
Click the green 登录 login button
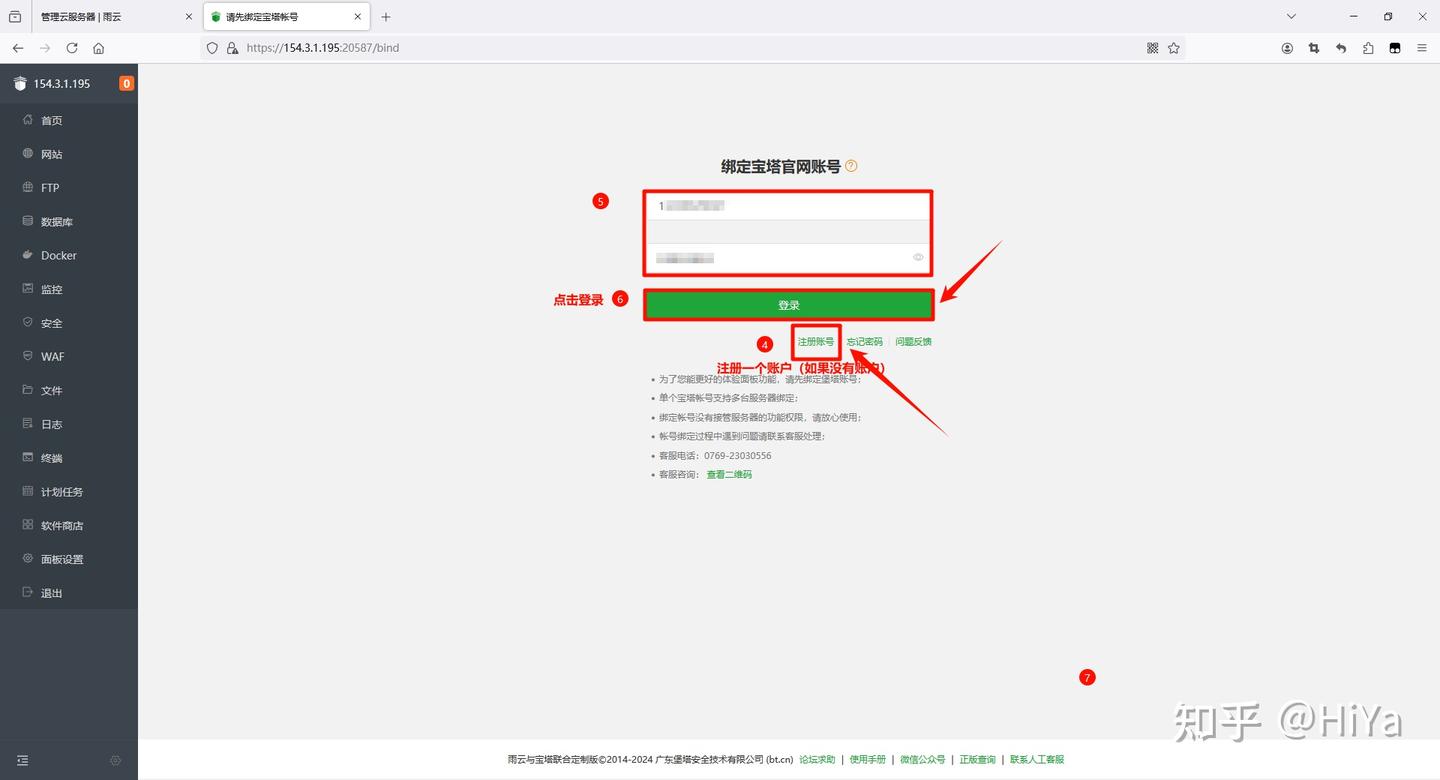789,305
